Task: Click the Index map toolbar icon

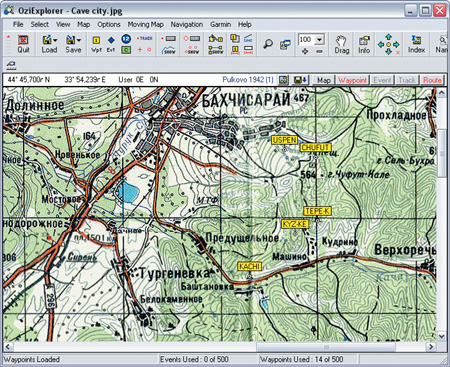Action: point(416,44)
